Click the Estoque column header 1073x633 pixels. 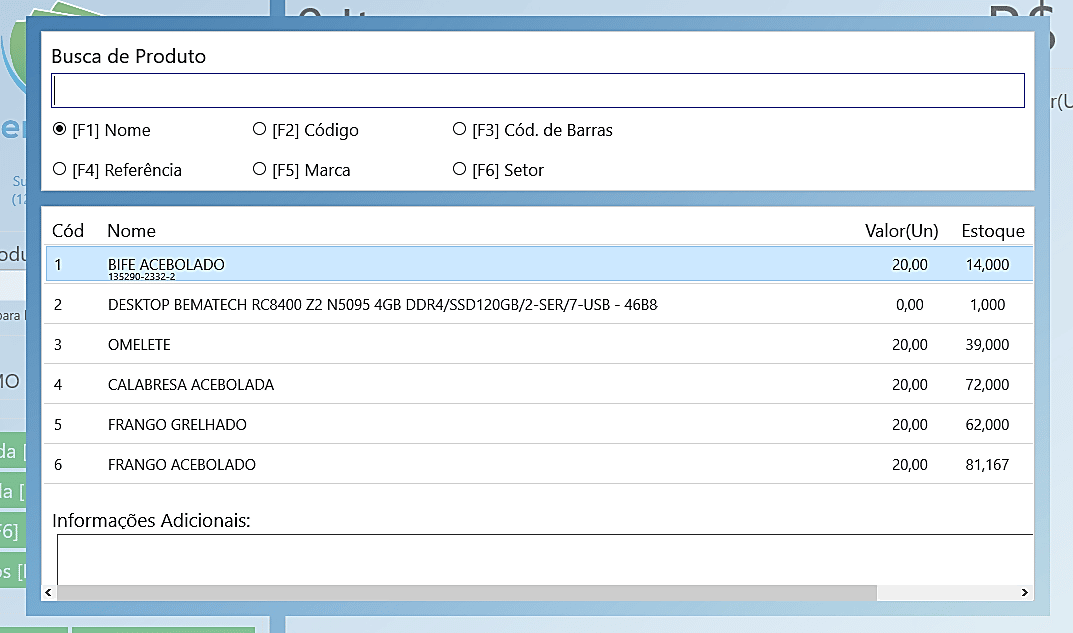[x=992, y=231]
